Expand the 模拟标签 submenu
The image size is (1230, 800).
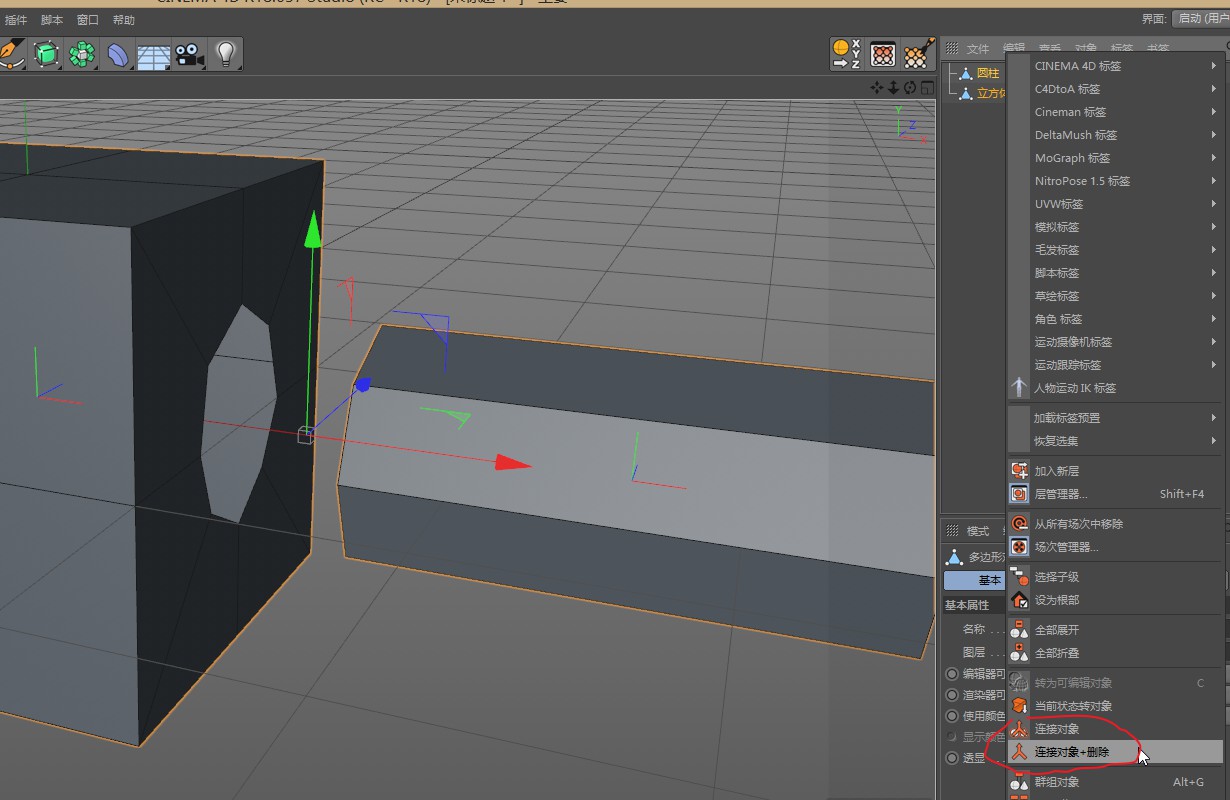pyautogui.click(x=1116, y=227)
